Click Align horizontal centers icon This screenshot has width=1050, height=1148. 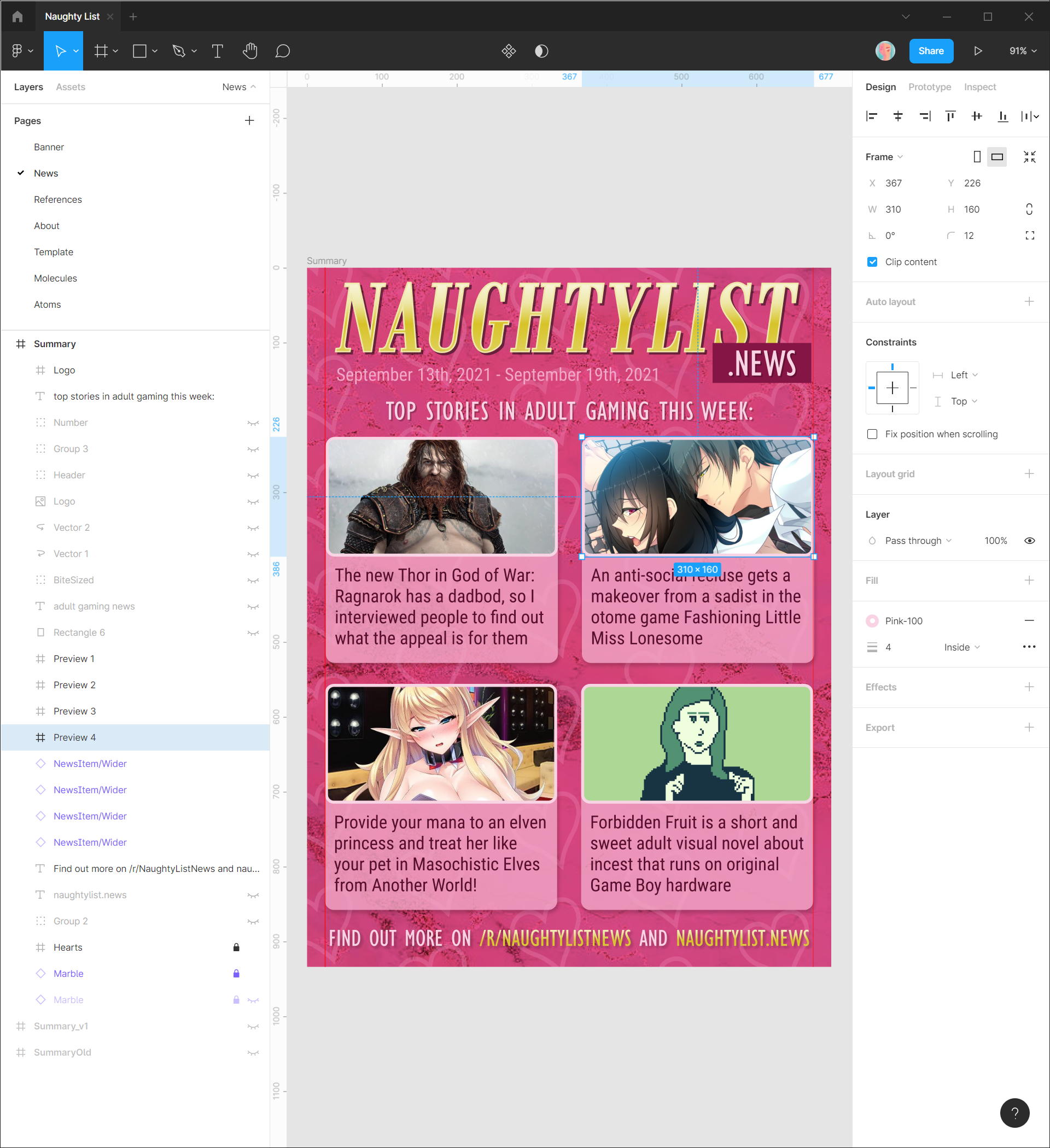click(x=898, y=116)
